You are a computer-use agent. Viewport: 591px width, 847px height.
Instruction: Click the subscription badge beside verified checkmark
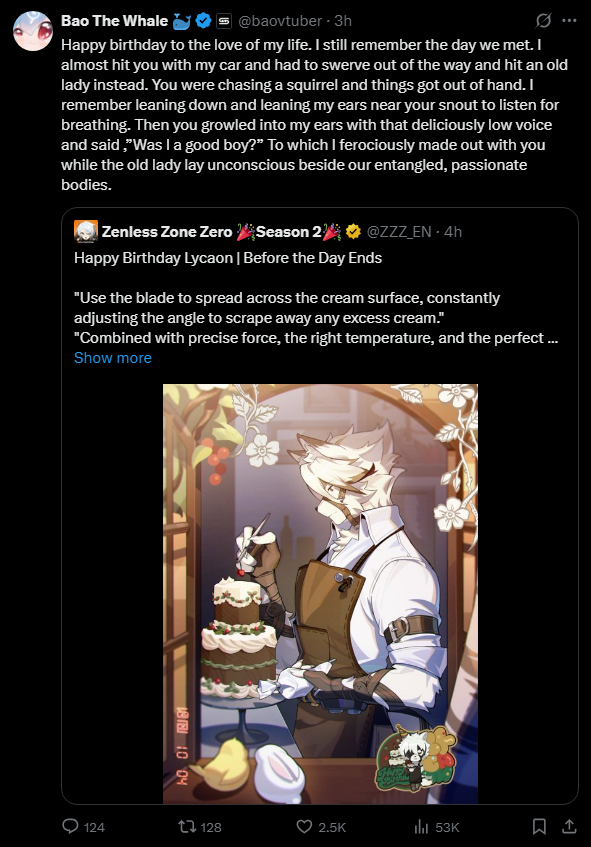(x=224, y=21)
